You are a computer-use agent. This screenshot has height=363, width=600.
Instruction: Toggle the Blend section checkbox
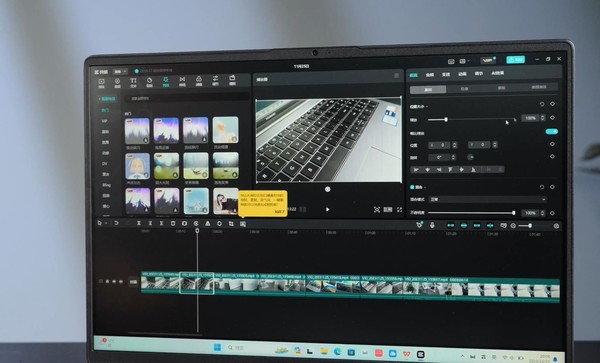(412, 187)
